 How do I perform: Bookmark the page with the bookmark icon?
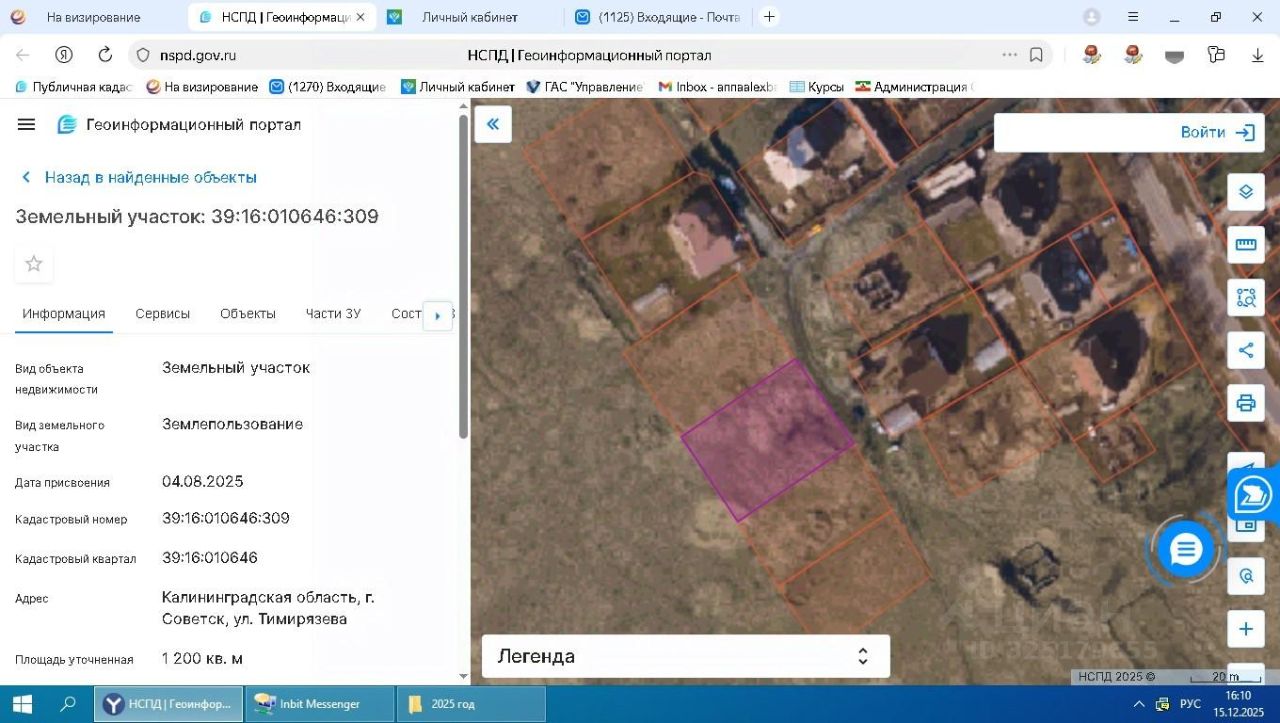pos(1037,55)
